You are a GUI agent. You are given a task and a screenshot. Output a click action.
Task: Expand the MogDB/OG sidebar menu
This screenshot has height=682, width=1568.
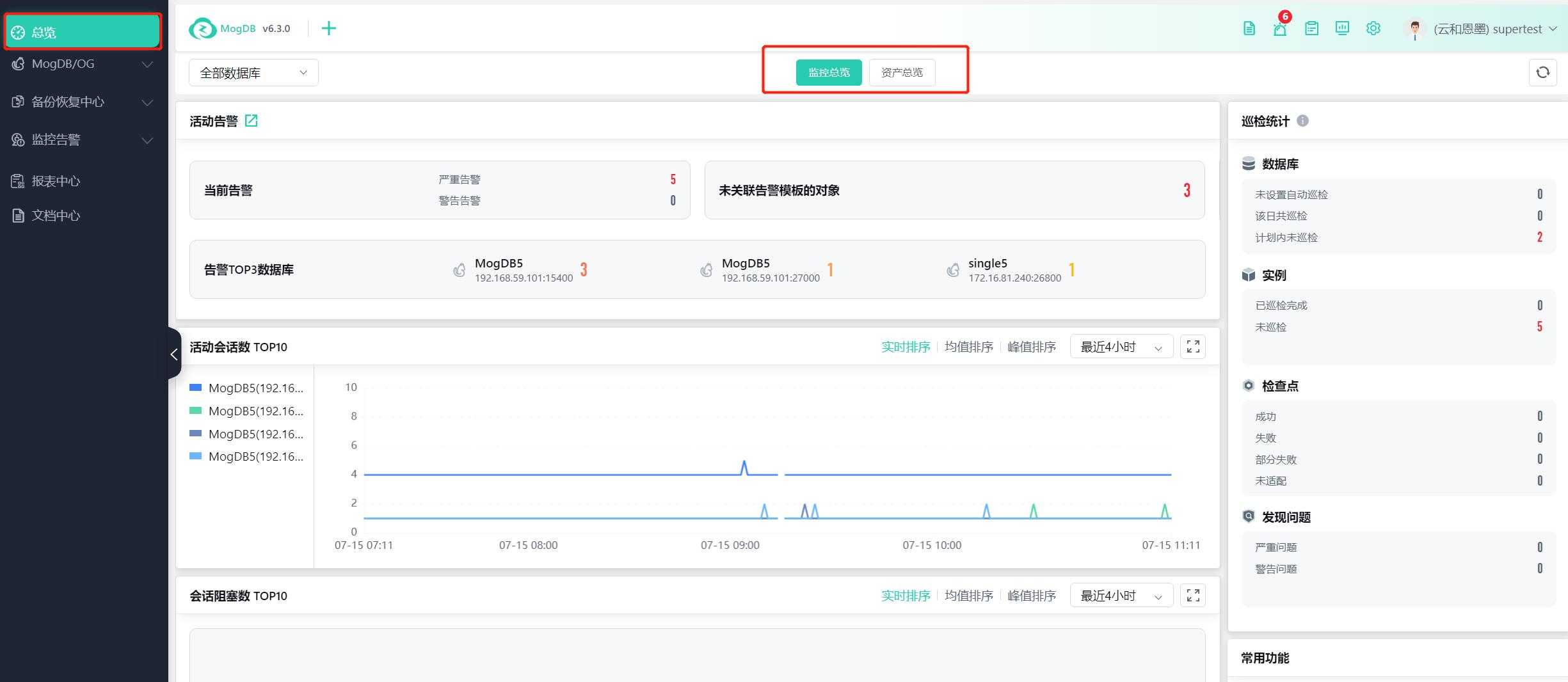point(83,64)
